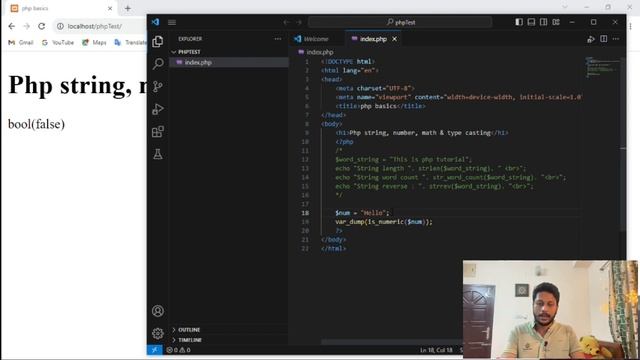The height and width of the screenshot is (360, 640).
Task: Go forward with VS Code navigation arrow
Action: coord(299,22)
